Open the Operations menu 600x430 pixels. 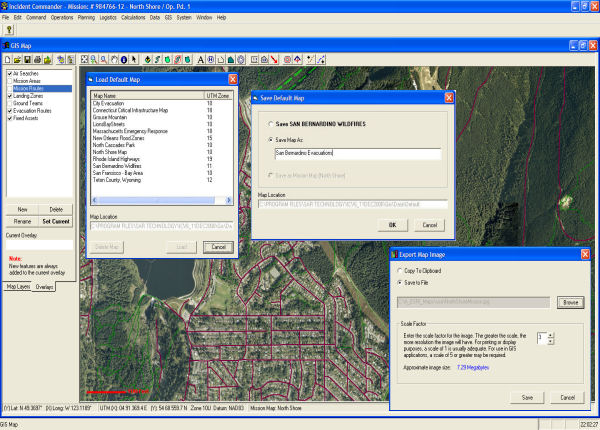tap(62, 18)
